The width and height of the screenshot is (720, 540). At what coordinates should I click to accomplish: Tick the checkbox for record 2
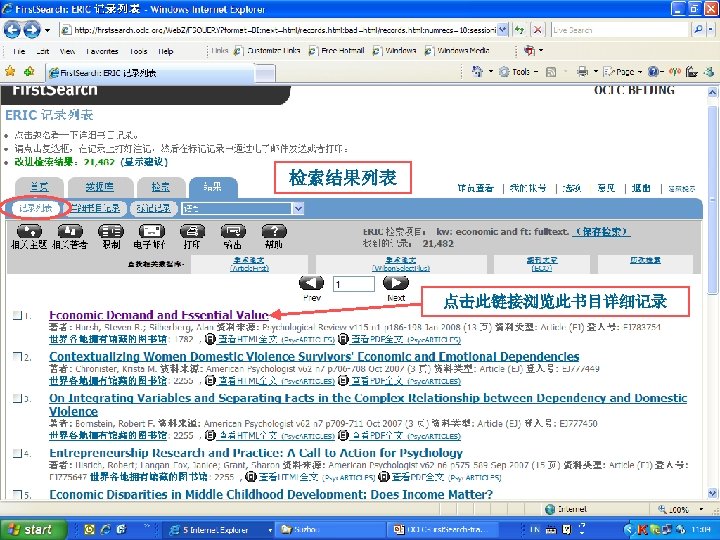(17, 356)
